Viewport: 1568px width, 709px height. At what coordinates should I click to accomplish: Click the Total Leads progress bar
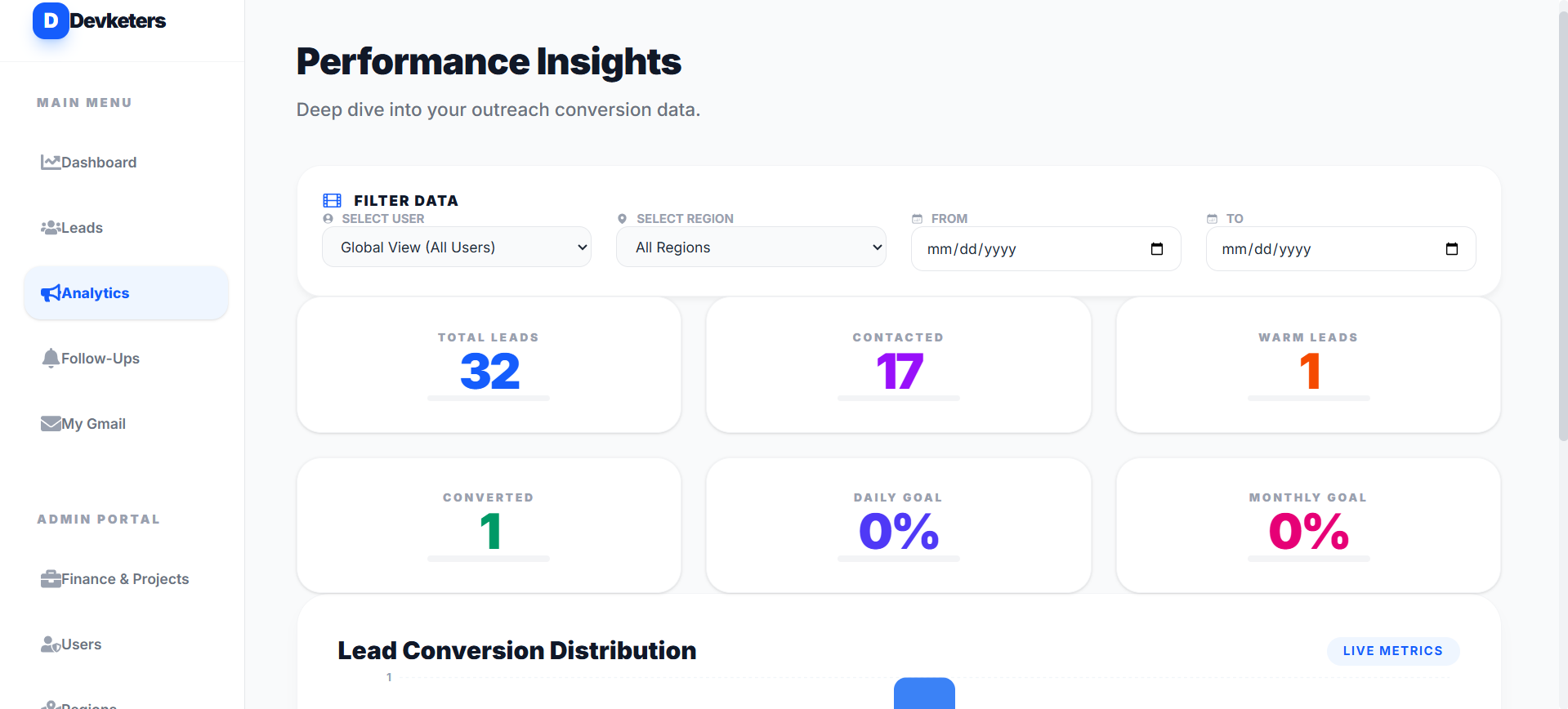tap(489, 399)
